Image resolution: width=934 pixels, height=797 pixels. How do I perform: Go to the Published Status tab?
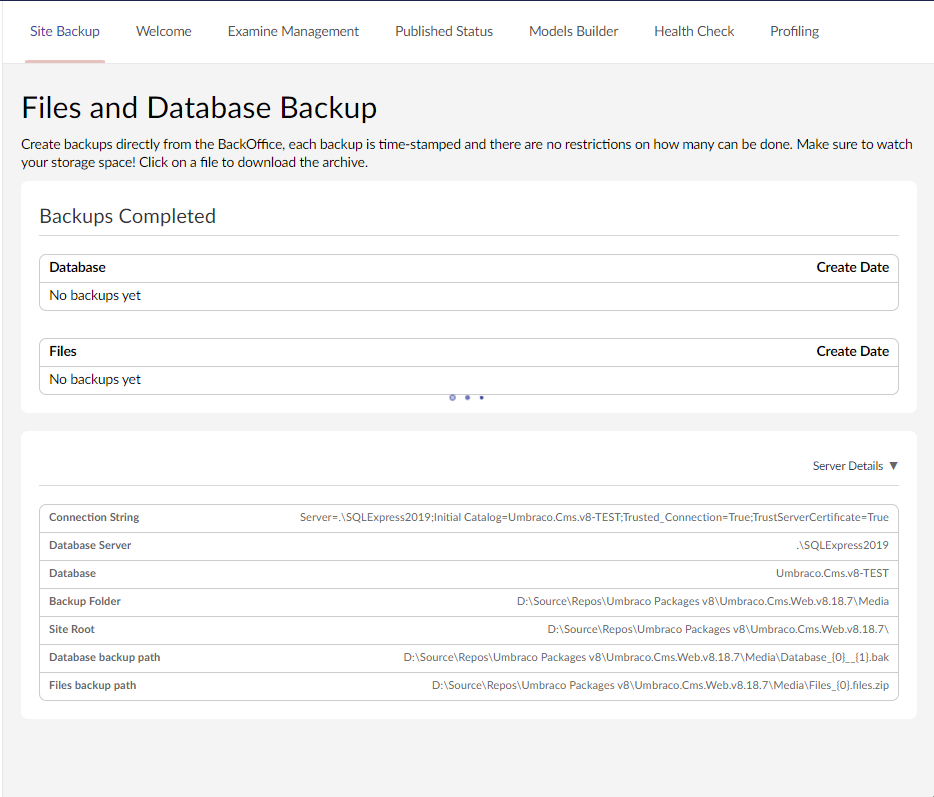click(444, 32)
